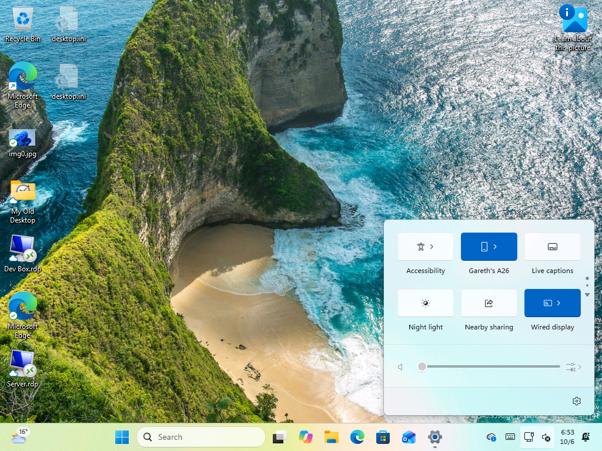Open sound output selection arrow
The image size is (602, 451).
pos(574,367)
